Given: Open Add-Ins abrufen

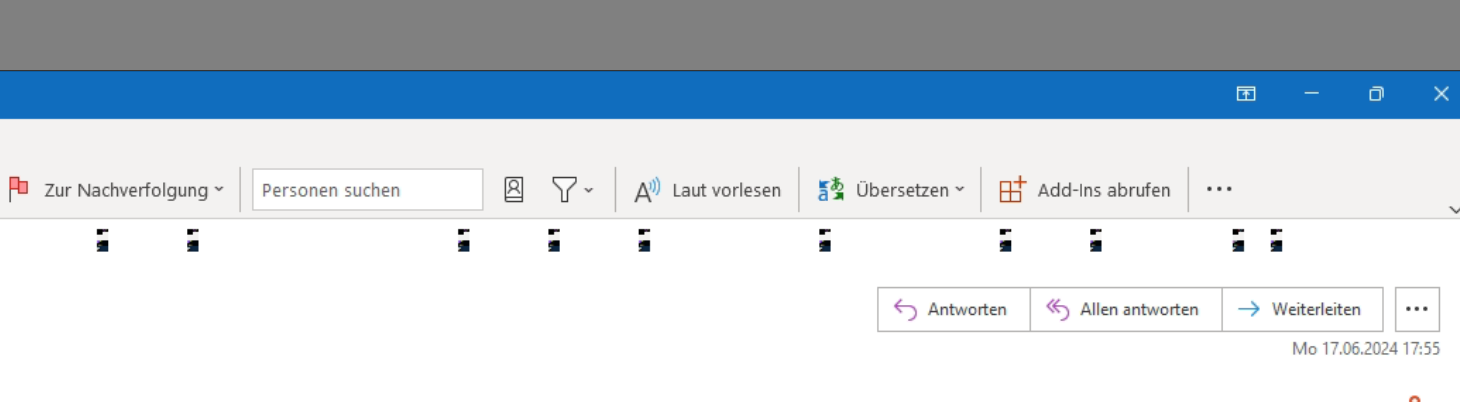Looking at the screenshot, I should coord(1085,189).
